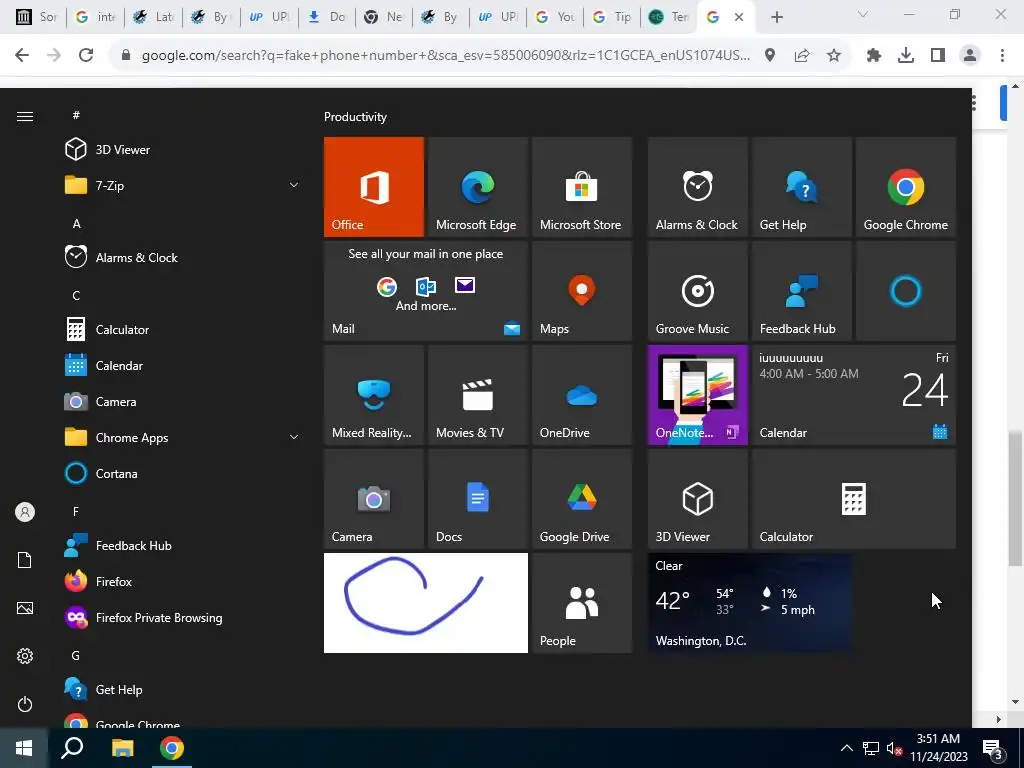Open the Docs tile
Image resolution: width=1024 pixels, height=768 pixels.
pos(477,499)
